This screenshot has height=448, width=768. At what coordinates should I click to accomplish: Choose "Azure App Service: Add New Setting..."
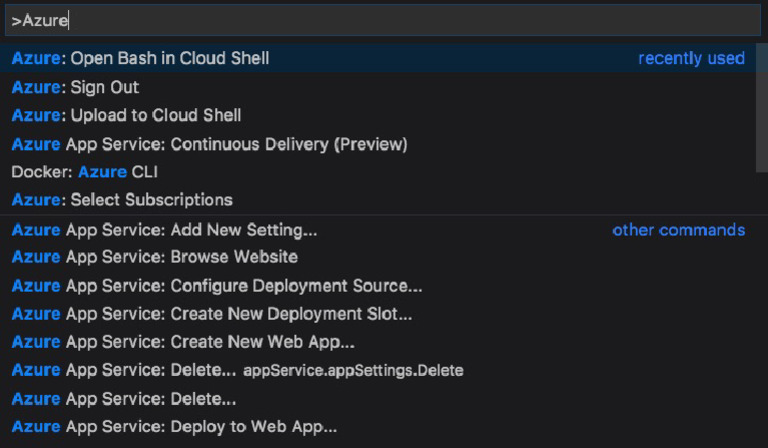pos(378,230)
